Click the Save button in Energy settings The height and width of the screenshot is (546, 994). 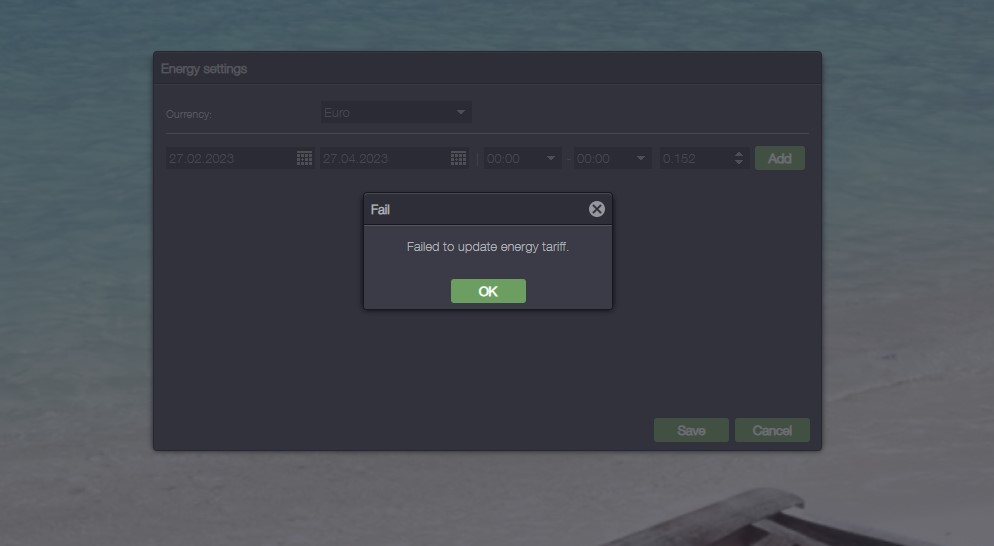click(x=691, y=430)
